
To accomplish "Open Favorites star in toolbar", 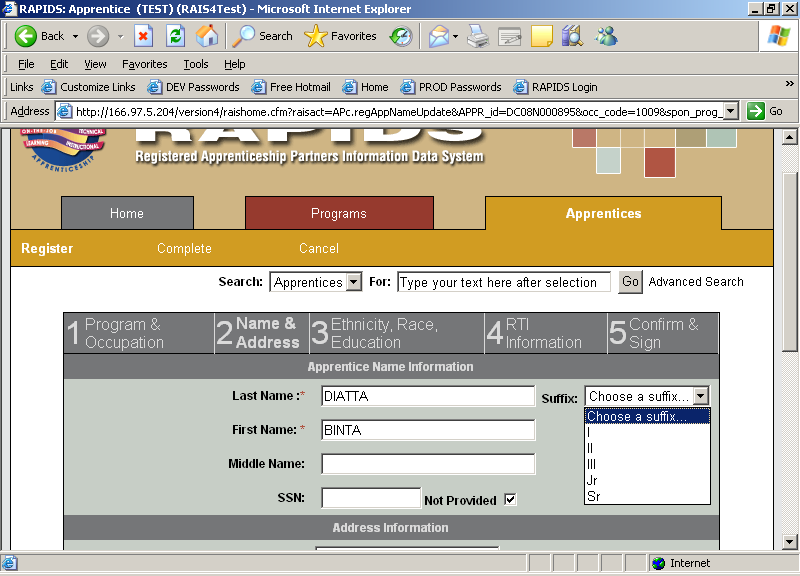I will 340,36.
